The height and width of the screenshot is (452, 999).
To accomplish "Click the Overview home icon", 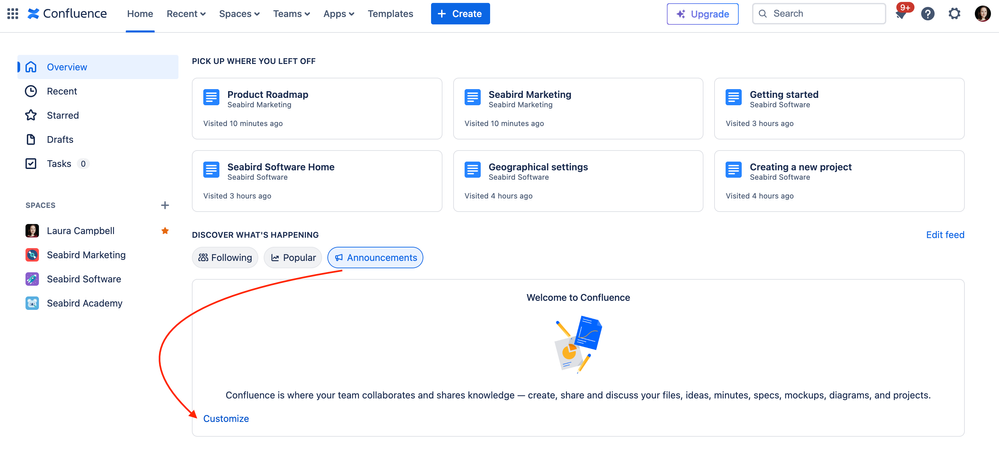I will [31, 67].
